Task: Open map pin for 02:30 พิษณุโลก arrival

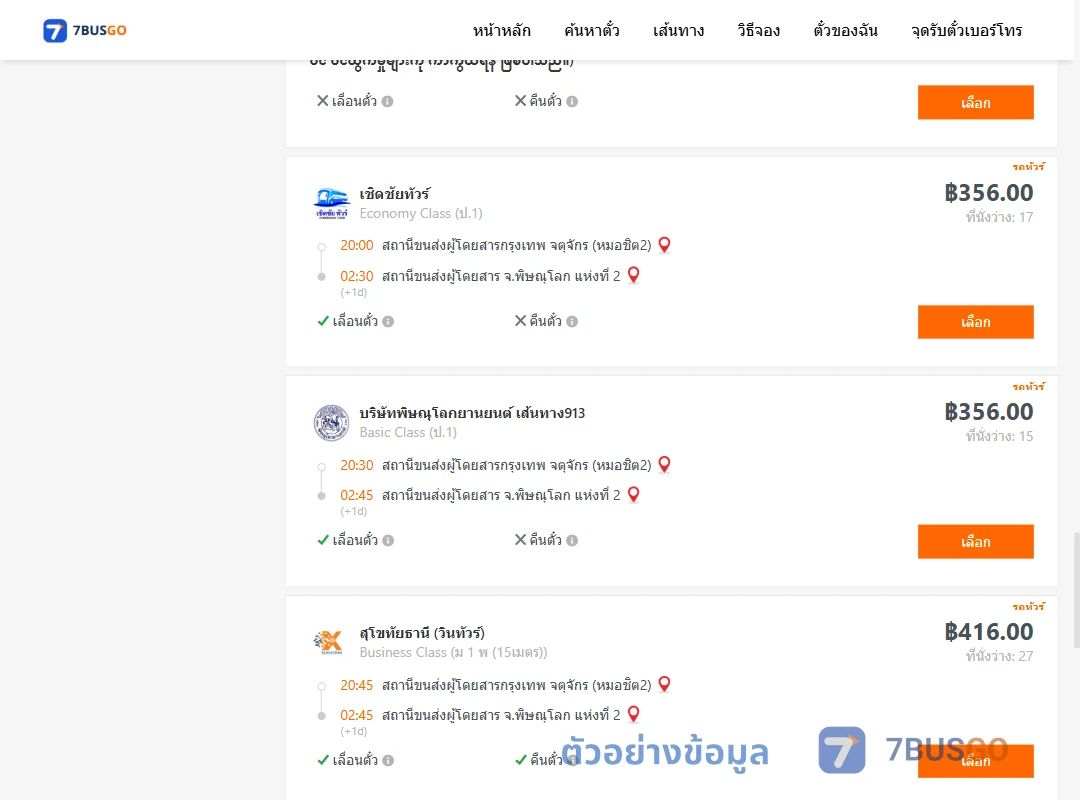Action: point(634,275)
